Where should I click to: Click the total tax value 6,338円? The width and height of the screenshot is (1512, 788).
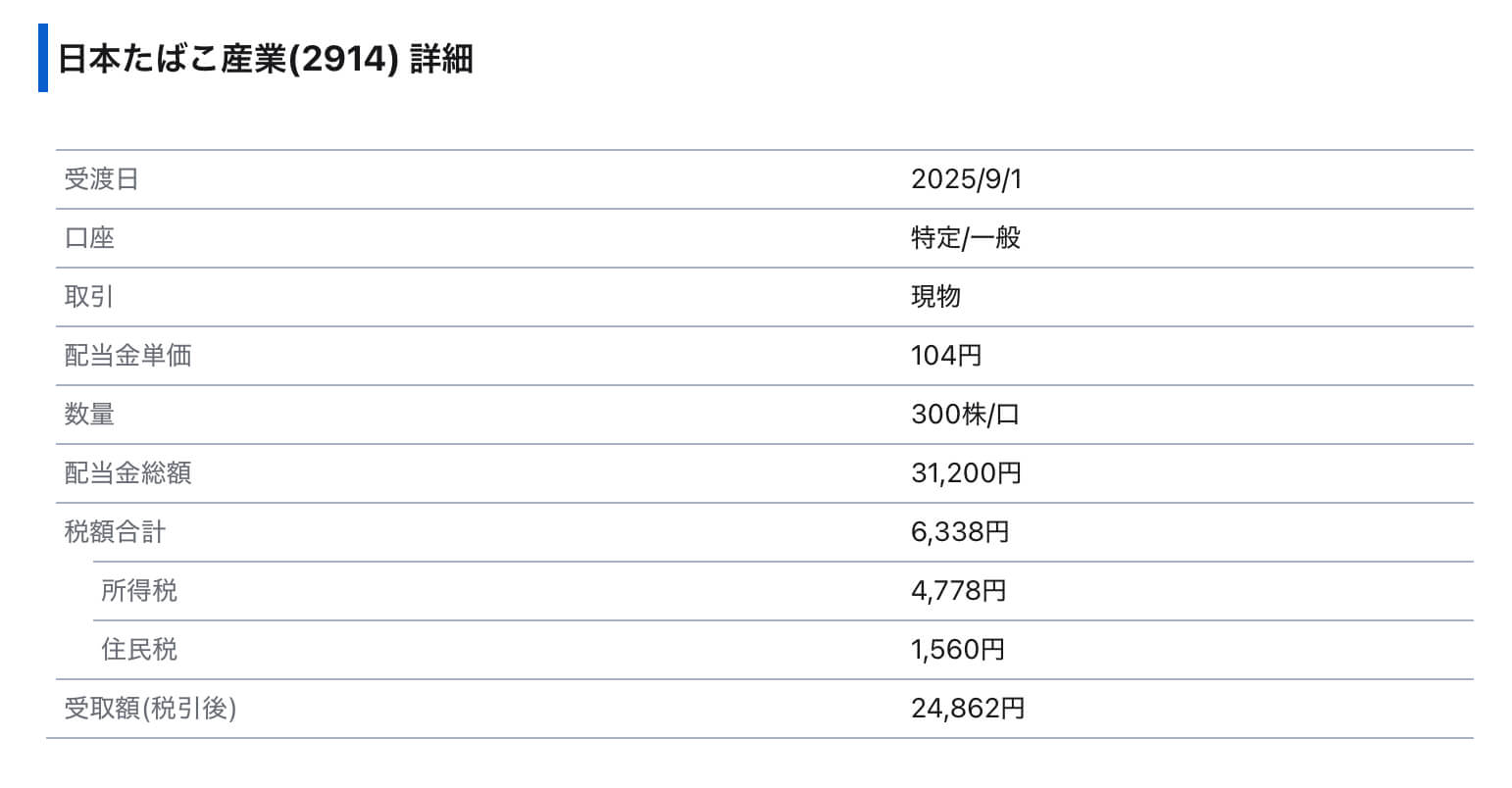[x=959, y=532]
